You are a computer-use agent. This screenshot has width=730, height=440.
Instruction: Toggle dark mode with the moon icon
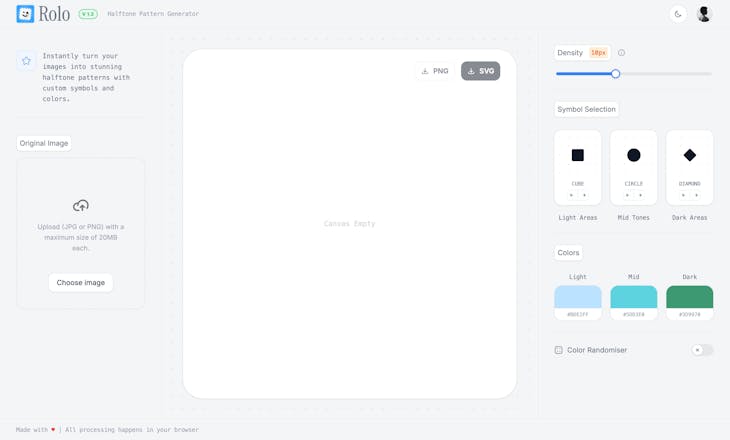[x=678, y=14]
